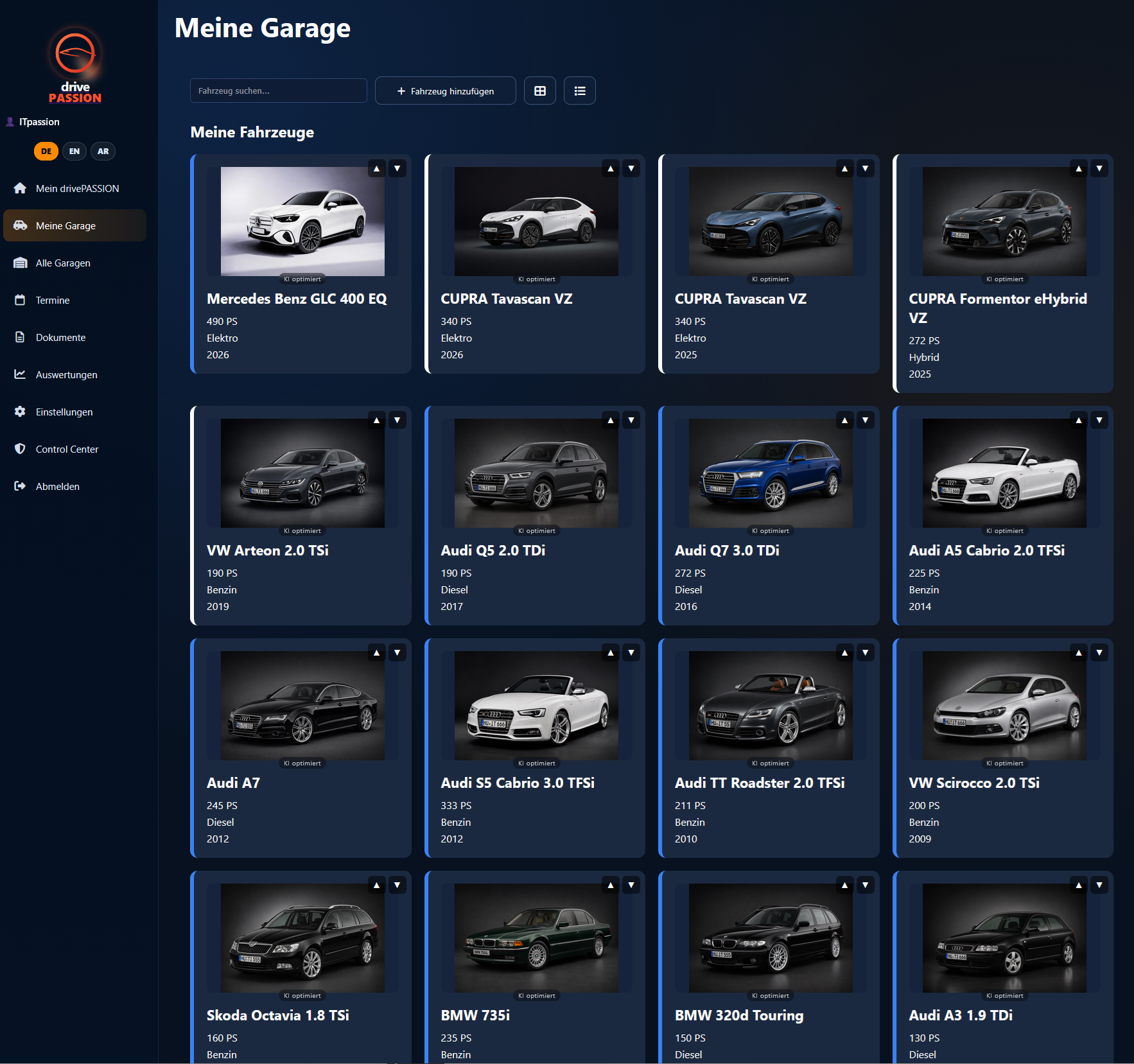1134x1064 pixels.
Task: Select Meine Garage in sidebar
Action: [x=75, y=225]
